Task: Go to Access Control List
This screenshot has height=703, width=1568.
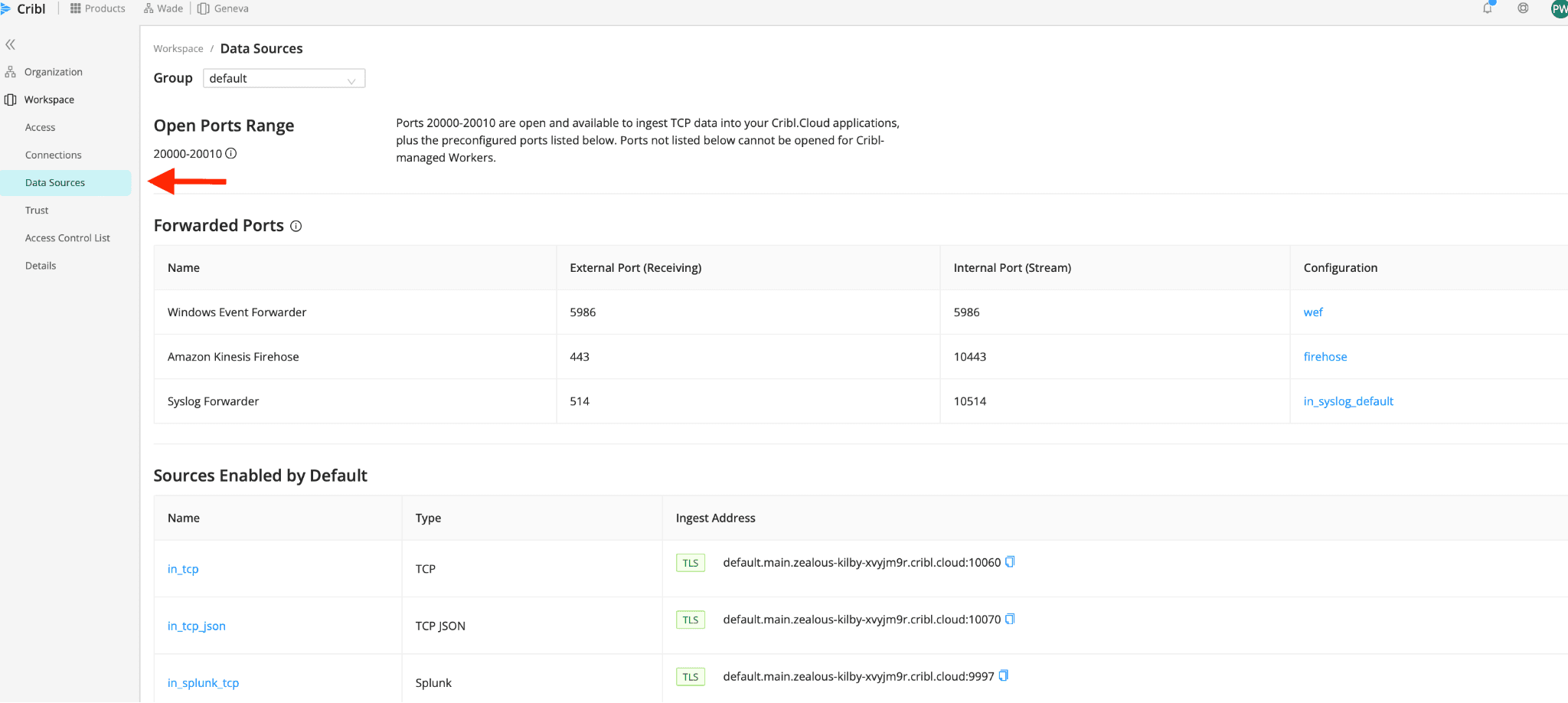Action: 67,238
